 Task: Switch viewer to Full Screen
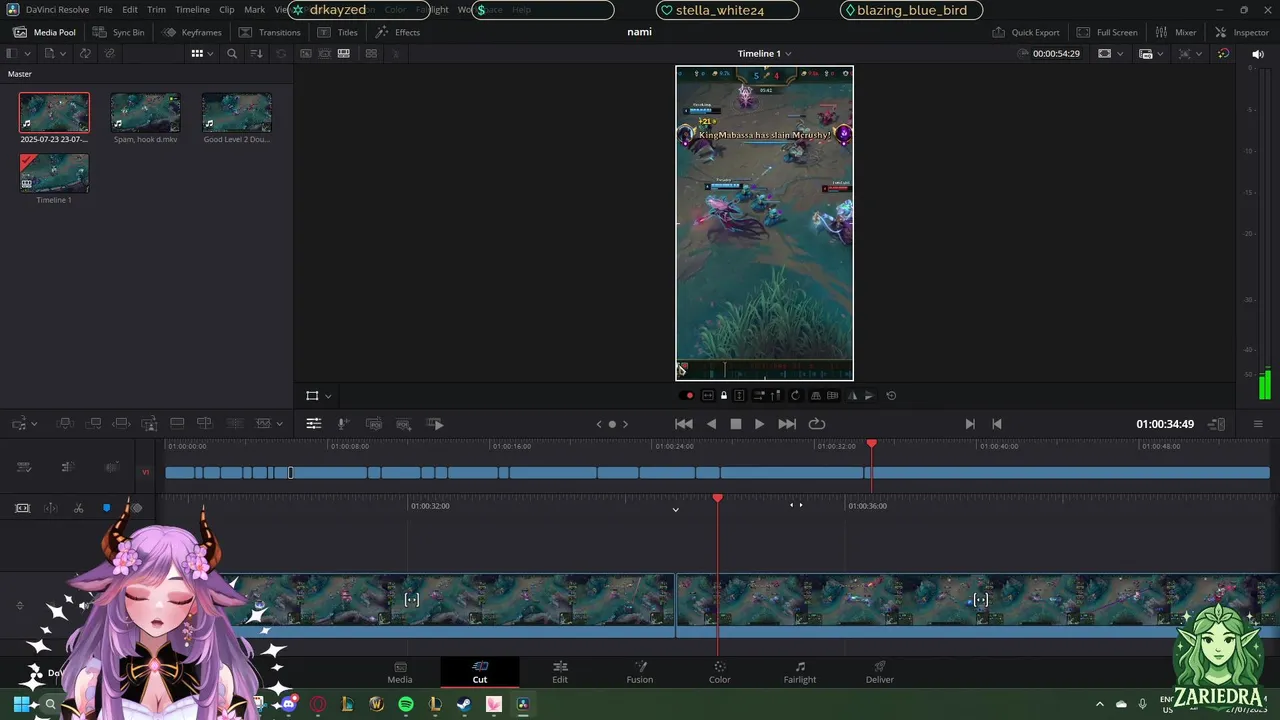click(x=1107, y=32)
